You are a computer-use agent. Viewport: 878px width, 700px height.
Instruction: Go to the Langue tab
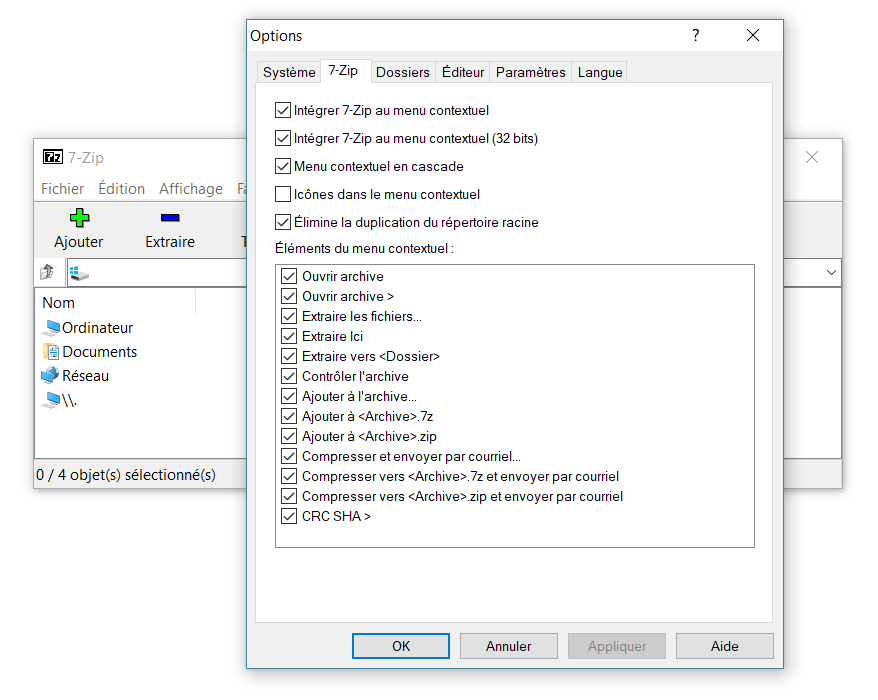click(600, 72)
